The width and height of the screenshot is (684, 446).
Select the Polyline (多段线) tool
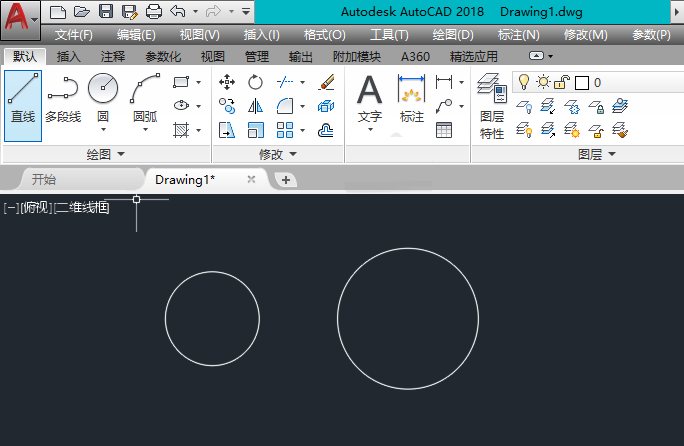pyautogui.click(x=63, y=99)
